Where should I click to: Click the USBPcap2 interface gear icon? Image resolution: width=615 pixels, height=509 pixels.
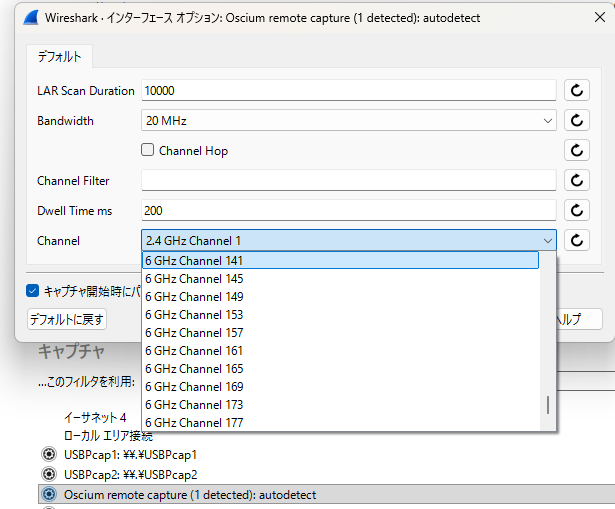click(x=49, y=474)
